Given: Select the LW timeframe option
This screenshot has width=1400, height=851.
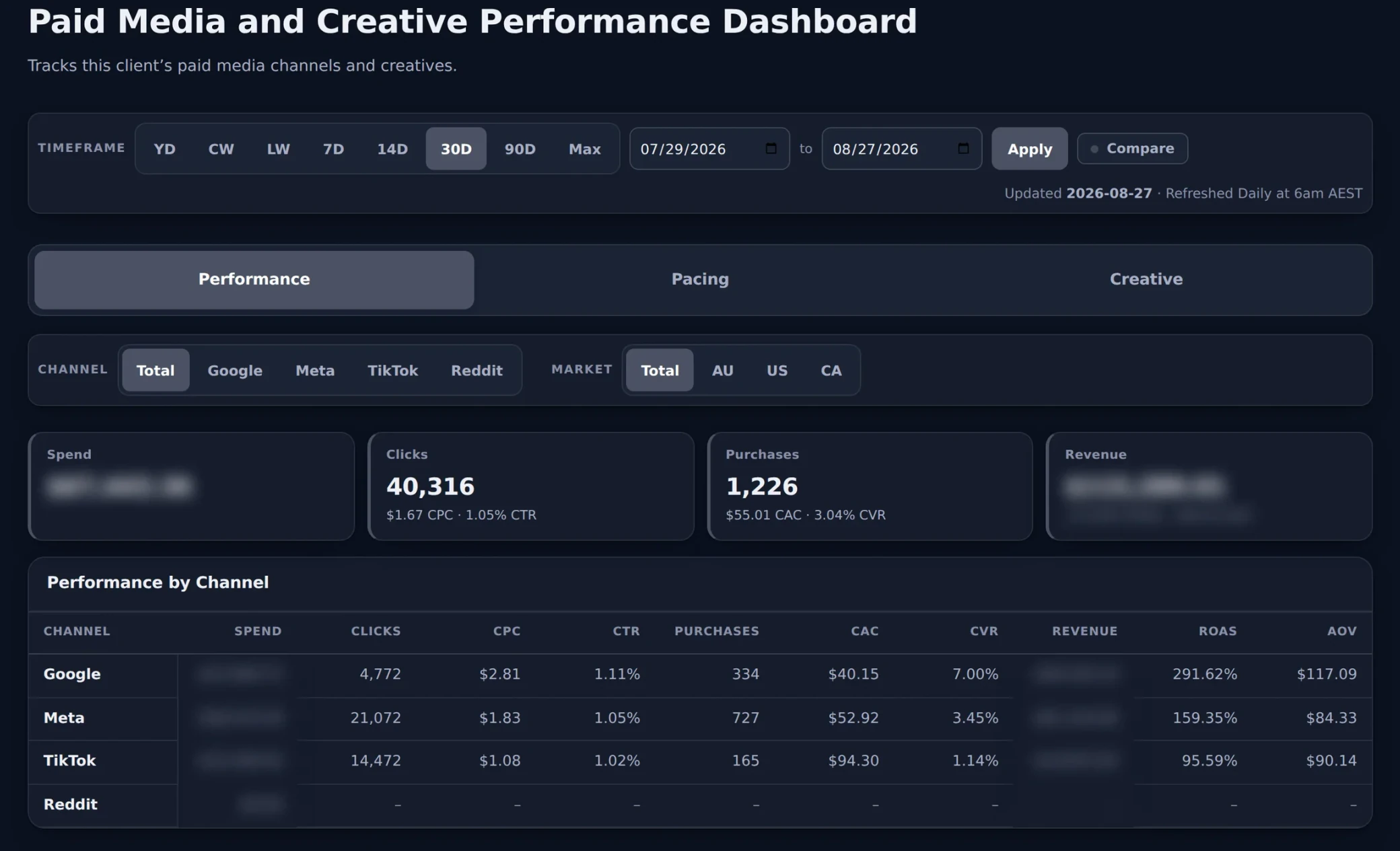Looking at the screenshot, I should click(278, 149).
